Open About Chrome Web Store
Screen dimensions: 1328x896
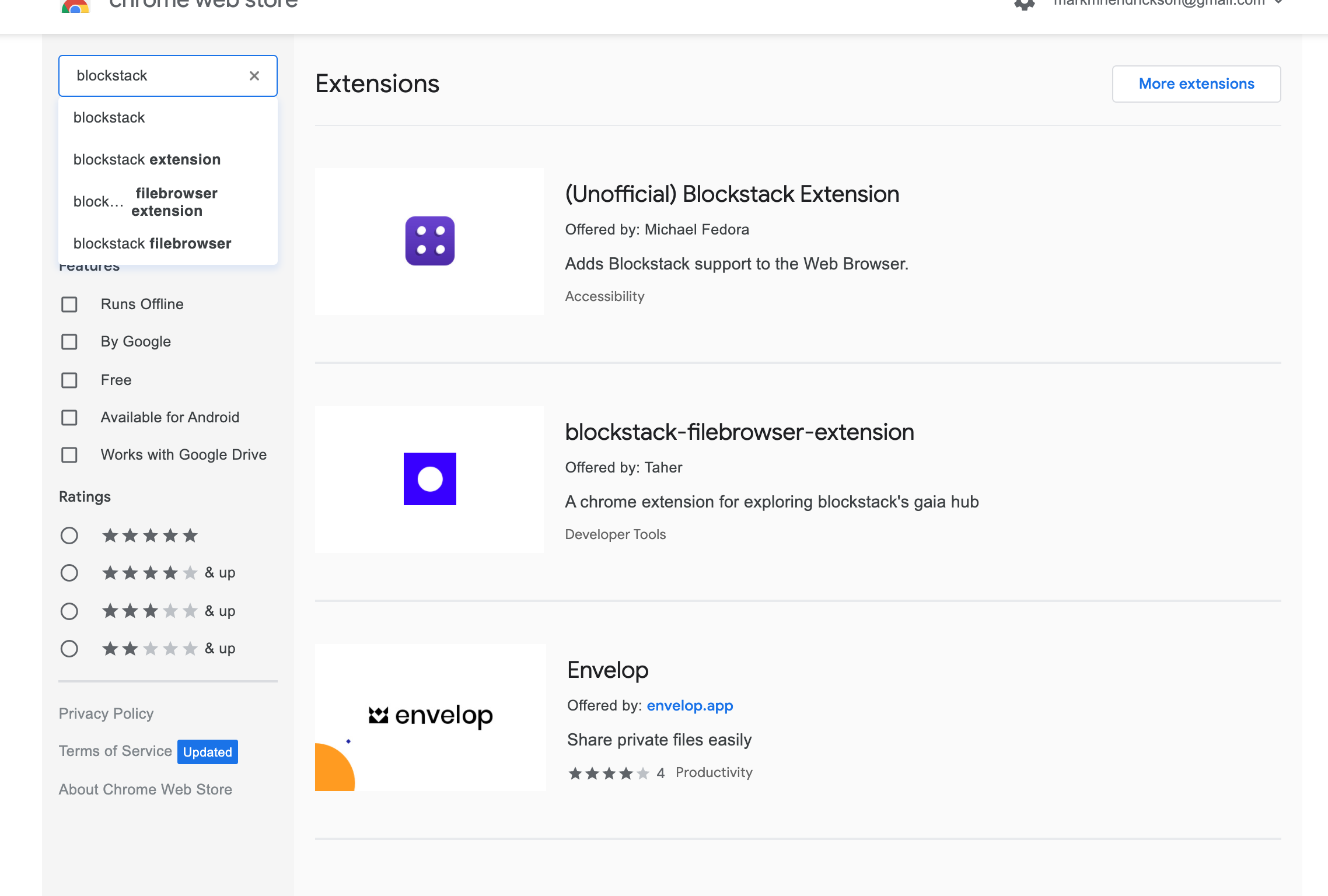pyautogui.click(x=145, y=789)
